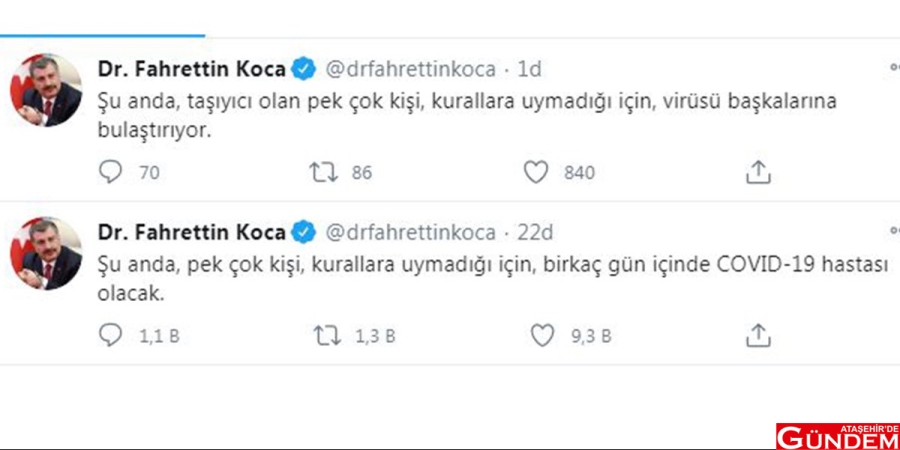Click Dr. Fahrettin Koca name in second tweet
This screenshot has height=450, width=900.
click(191, 233)
